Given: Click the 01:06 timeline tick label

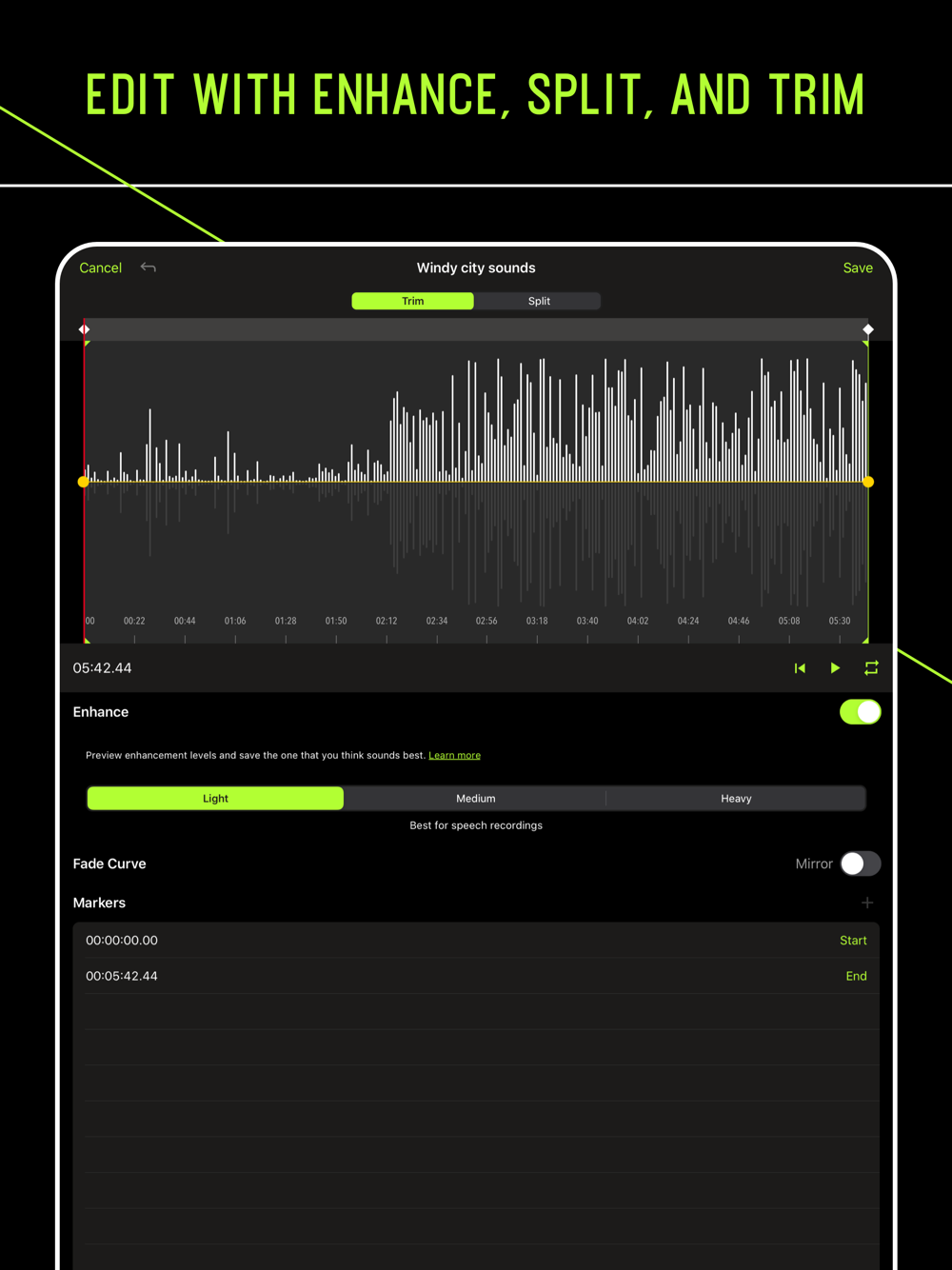Looking at the screenshot, I should [235, 621].
